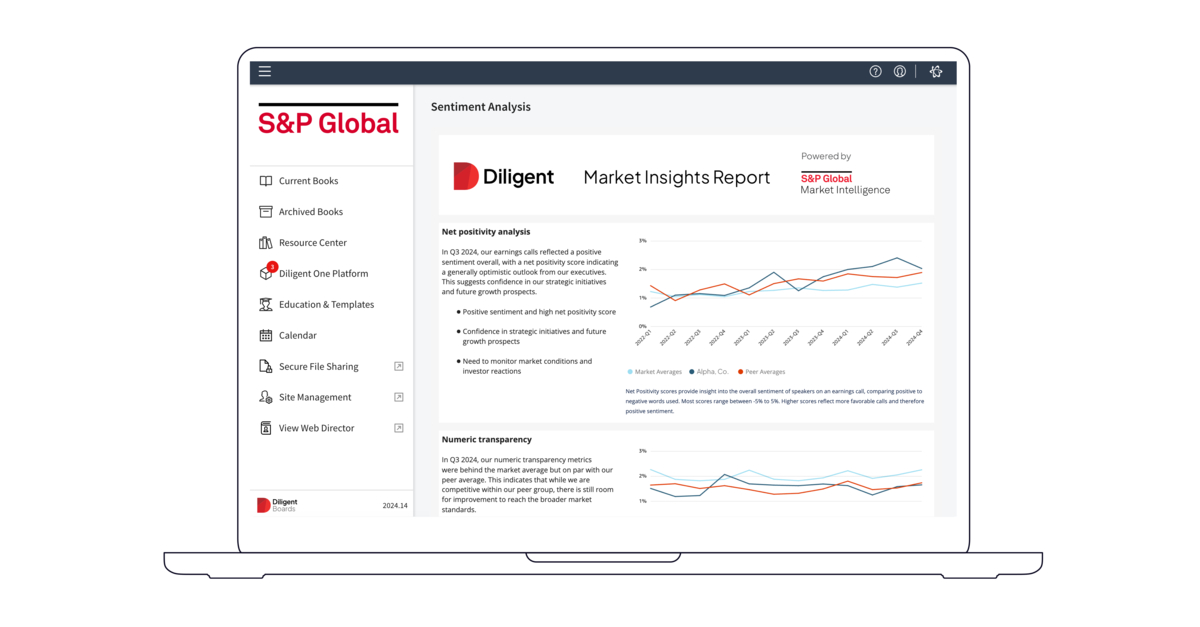
Task: Open View Web Director external link arrow
Action: tap(398, 427)
